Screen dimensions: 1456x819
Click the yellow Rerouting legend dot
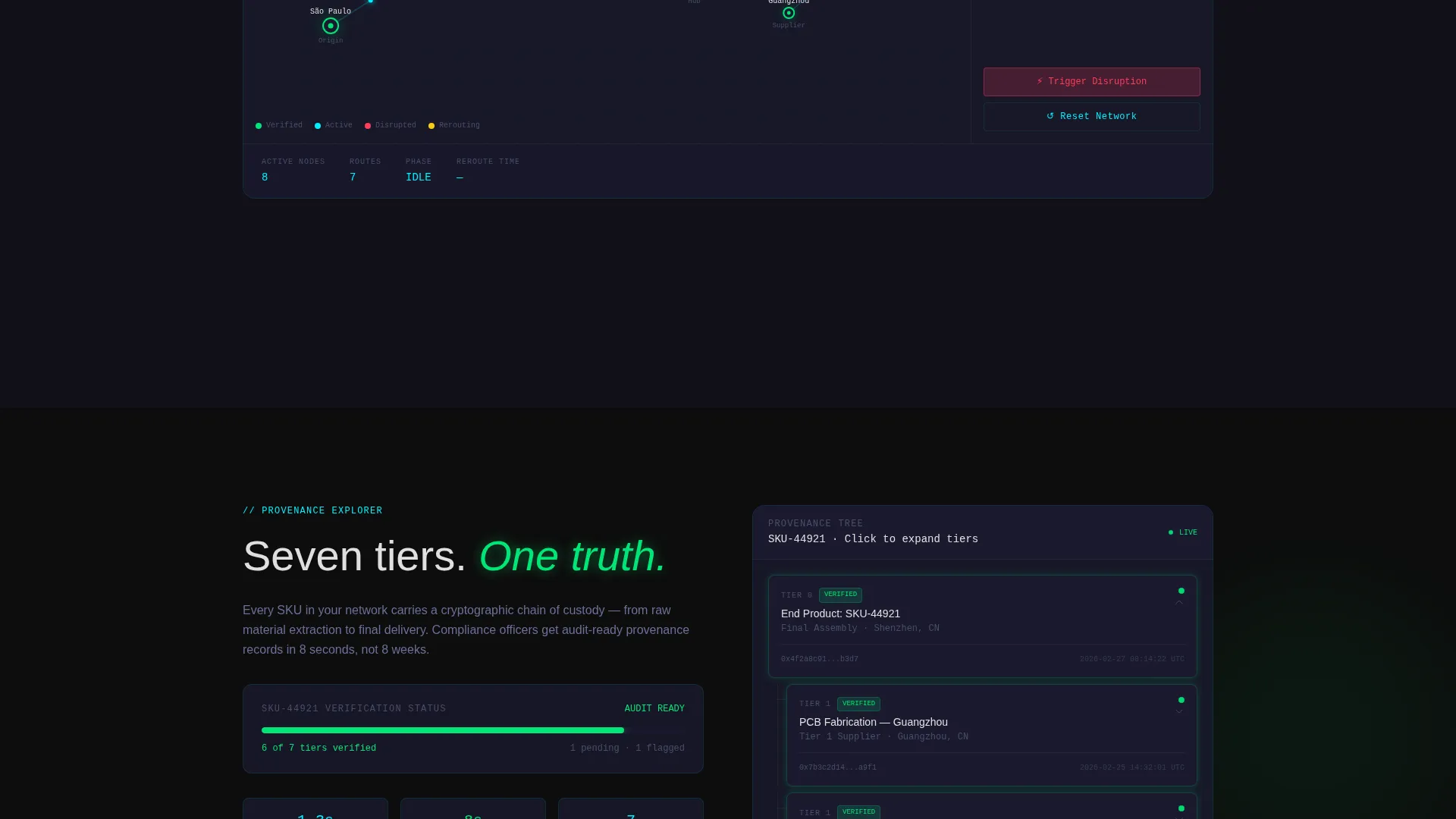click(431, 126)
